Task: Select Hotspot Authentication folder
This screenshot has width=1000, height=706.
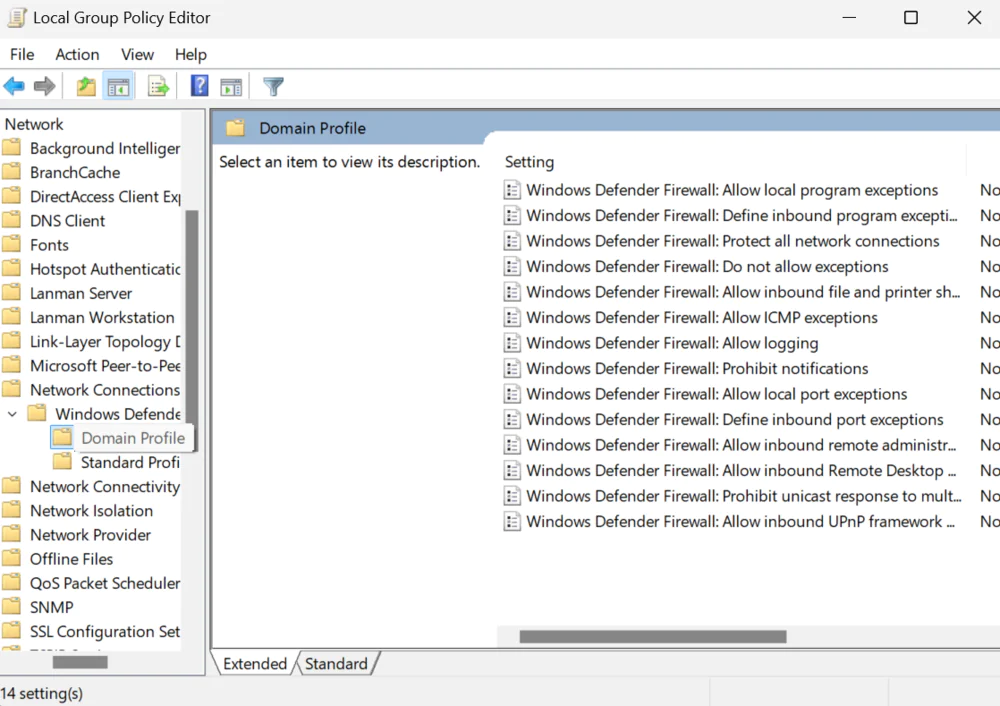Action: [105, 269]
